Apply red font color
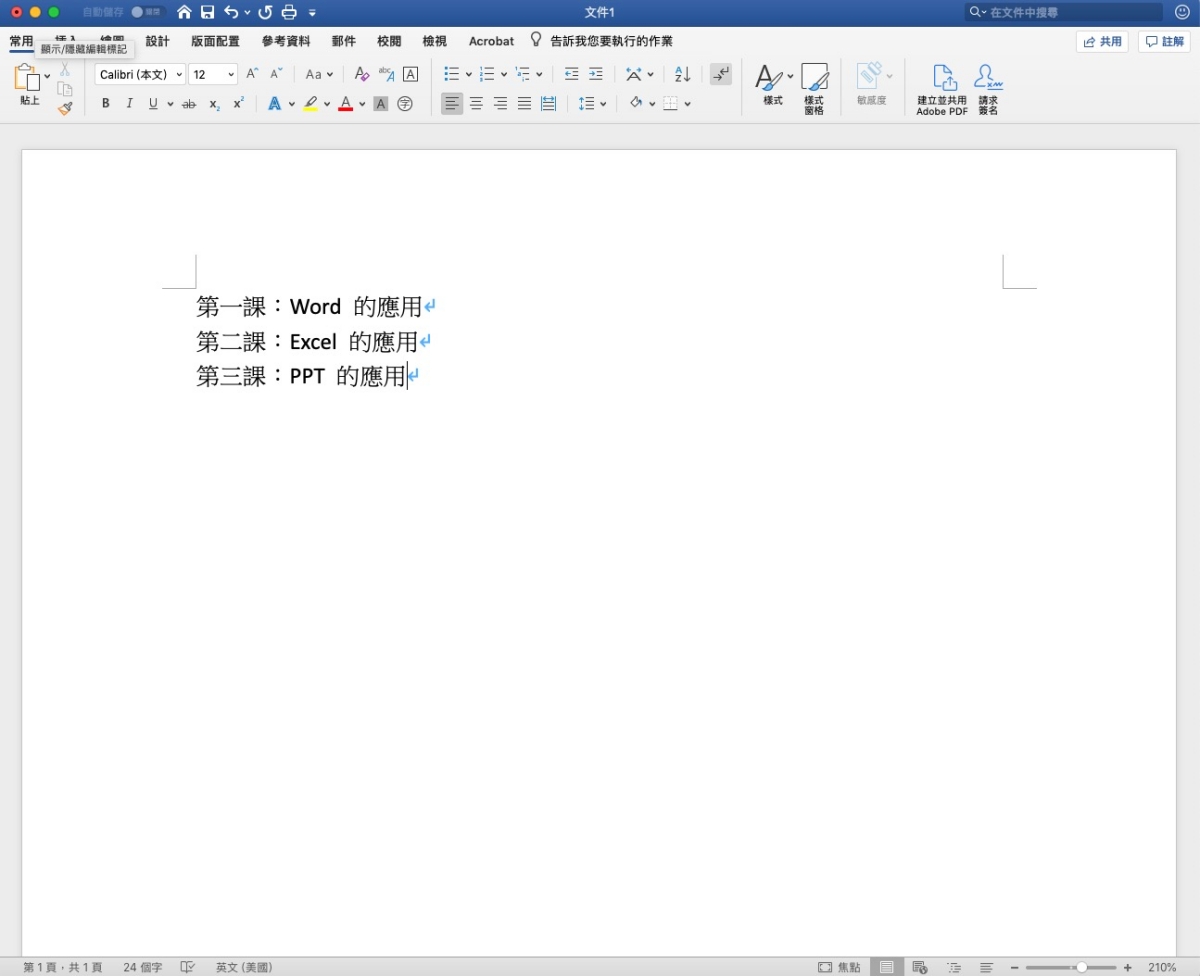The image size is (1200, 976). coord(346,104)
